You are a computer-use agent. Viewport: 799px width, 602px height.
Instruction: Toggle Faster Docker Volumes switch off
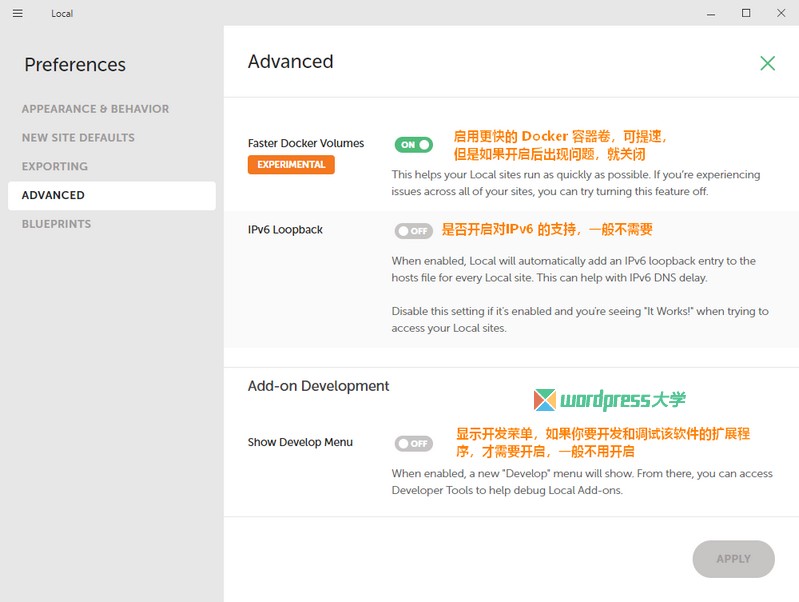pyautogui.click(x=414, y=145)
